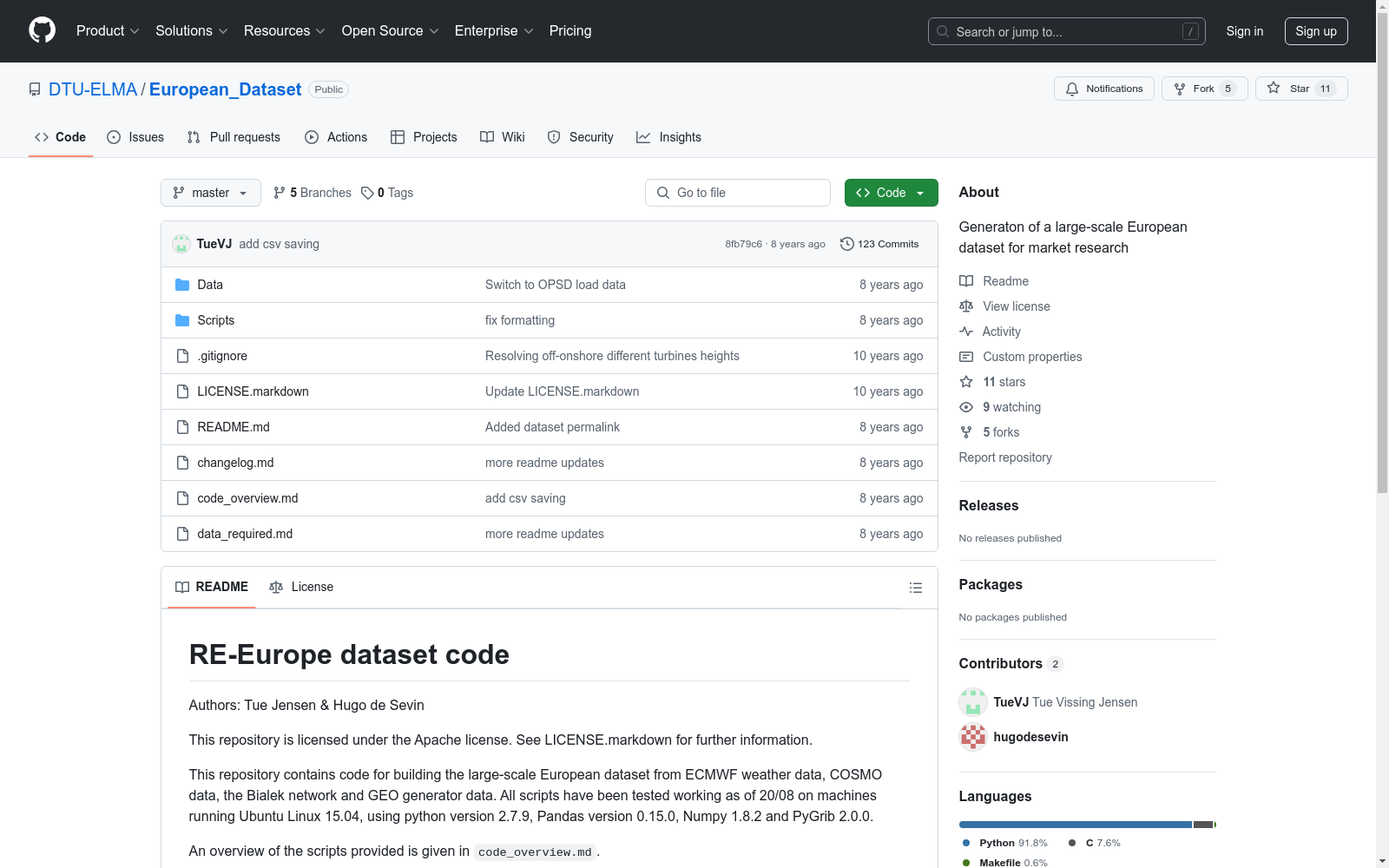Click the license scale icon in About

[x=966, y=306]
